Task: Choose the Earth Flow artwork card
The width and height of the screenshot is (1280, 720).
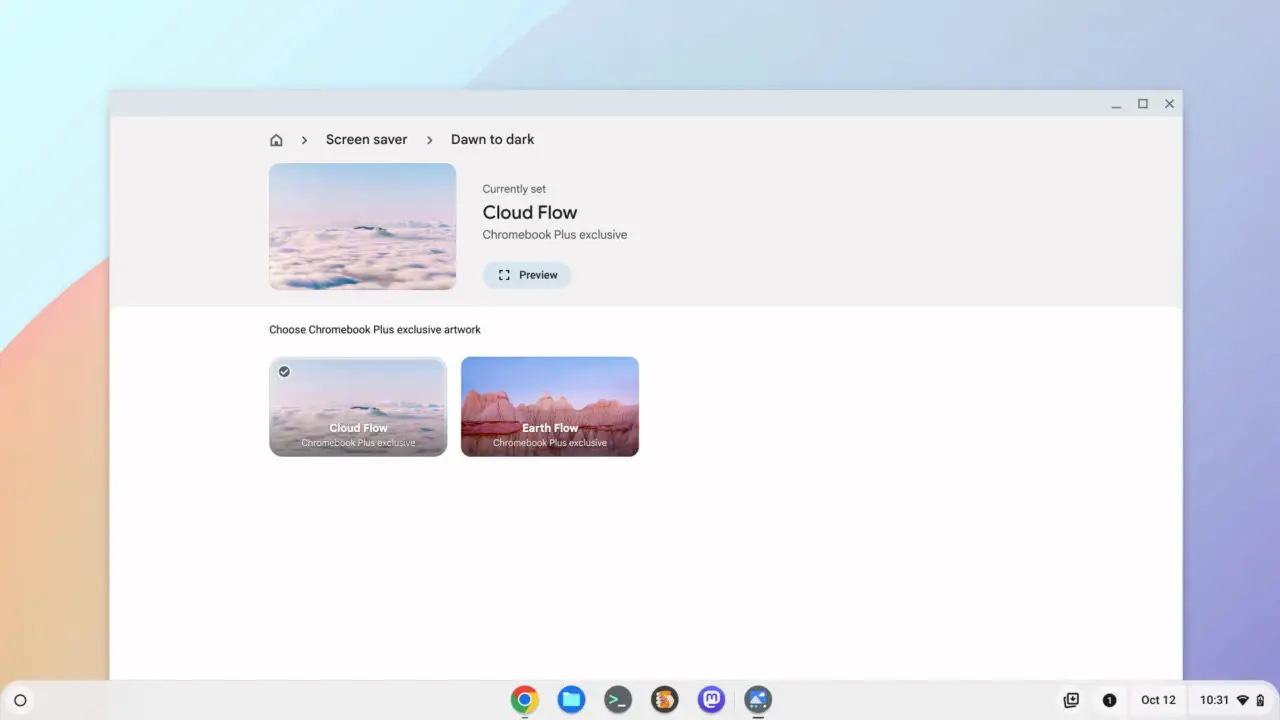Action: tap(550, 407)
